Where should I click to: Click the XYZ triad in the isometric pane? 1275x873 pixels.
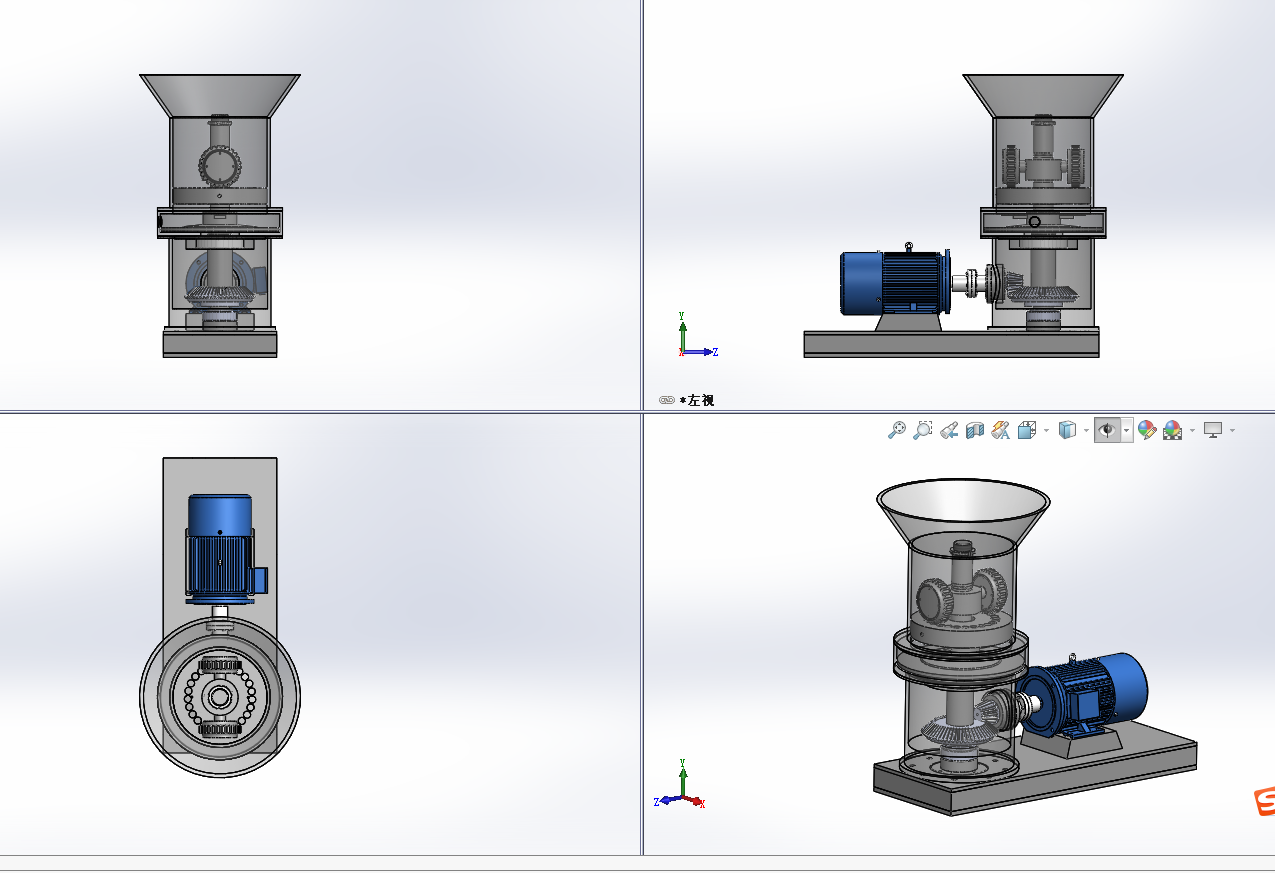point(680,785)
